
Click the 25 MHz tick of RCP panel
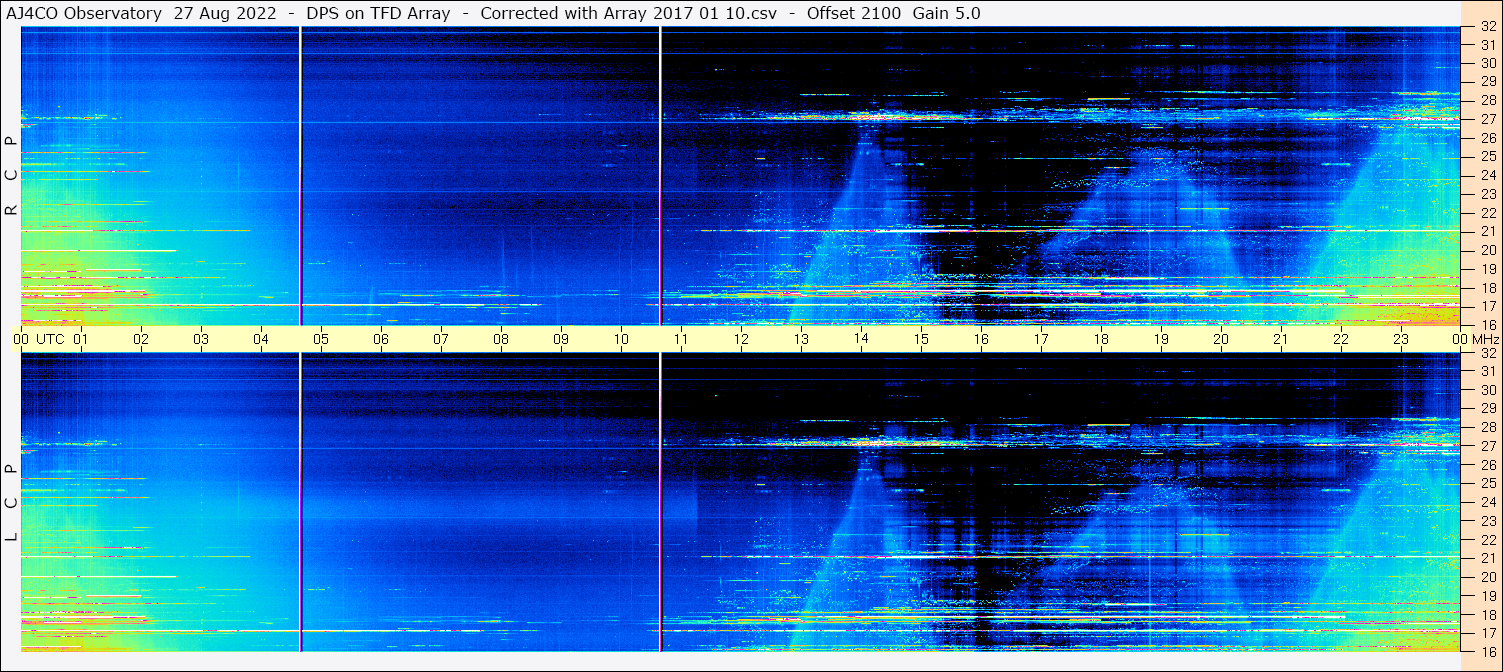(1487, 157)
